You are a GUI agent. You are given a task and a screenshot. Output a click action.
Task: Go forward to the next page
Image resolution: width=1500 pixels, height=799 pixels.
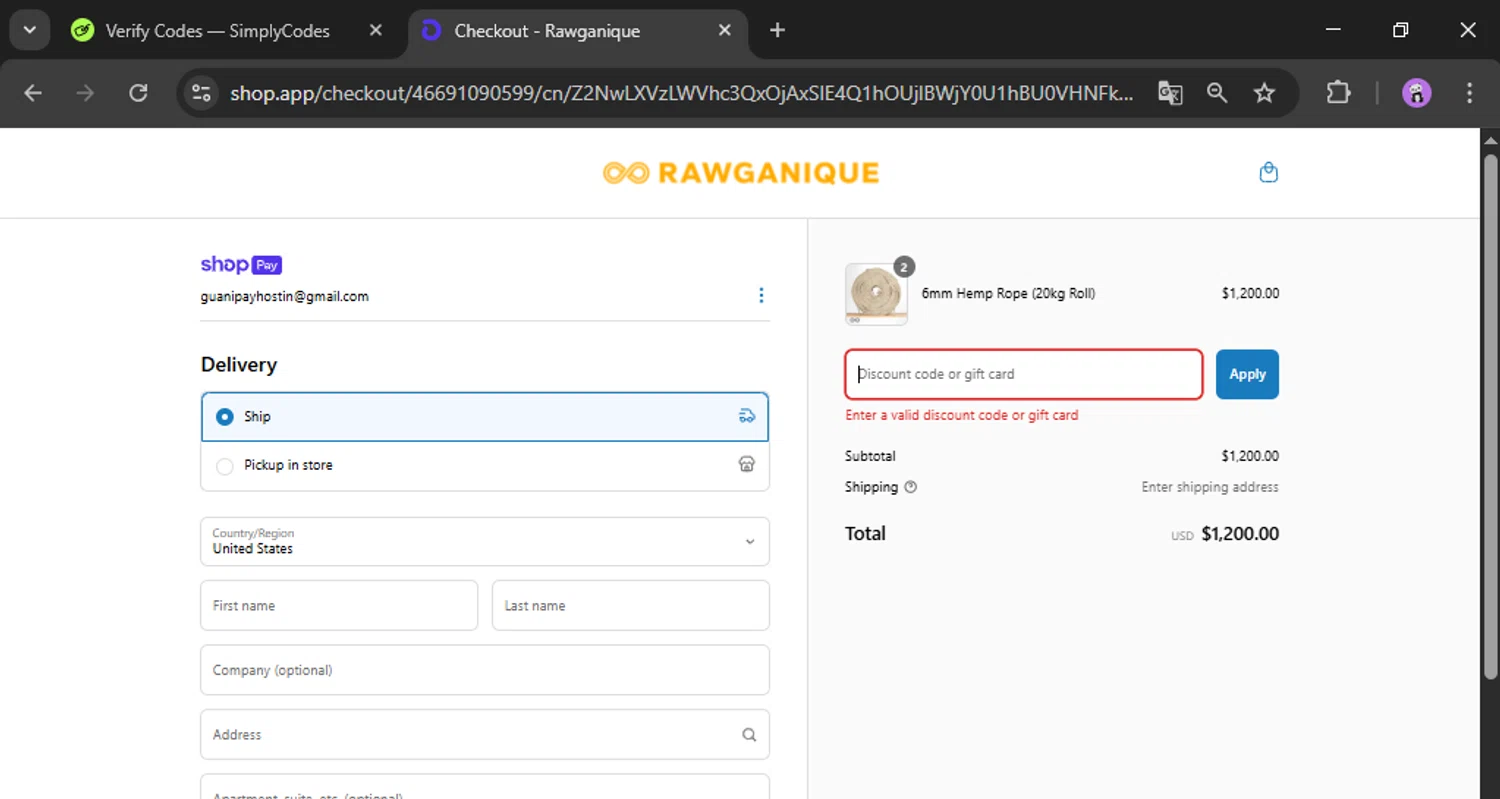pos(86,93)
